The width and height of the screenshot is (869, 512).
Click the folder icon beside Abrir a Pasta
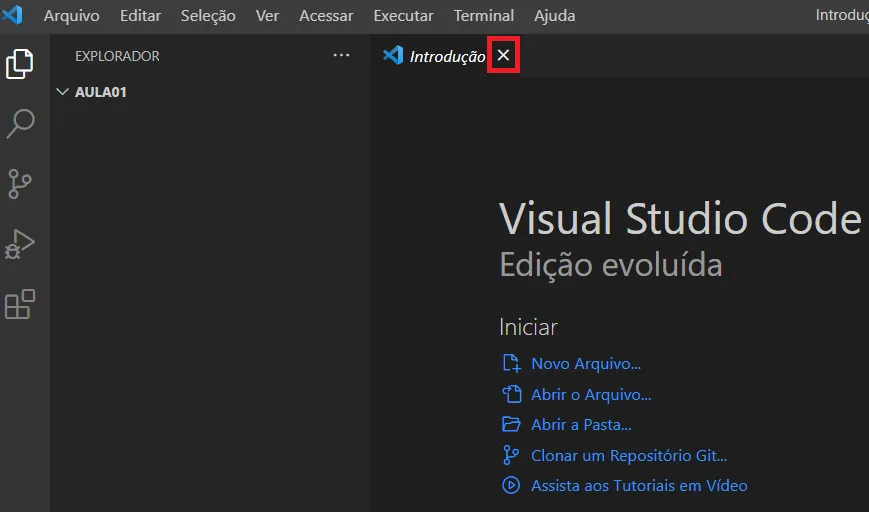click(511, 424)
